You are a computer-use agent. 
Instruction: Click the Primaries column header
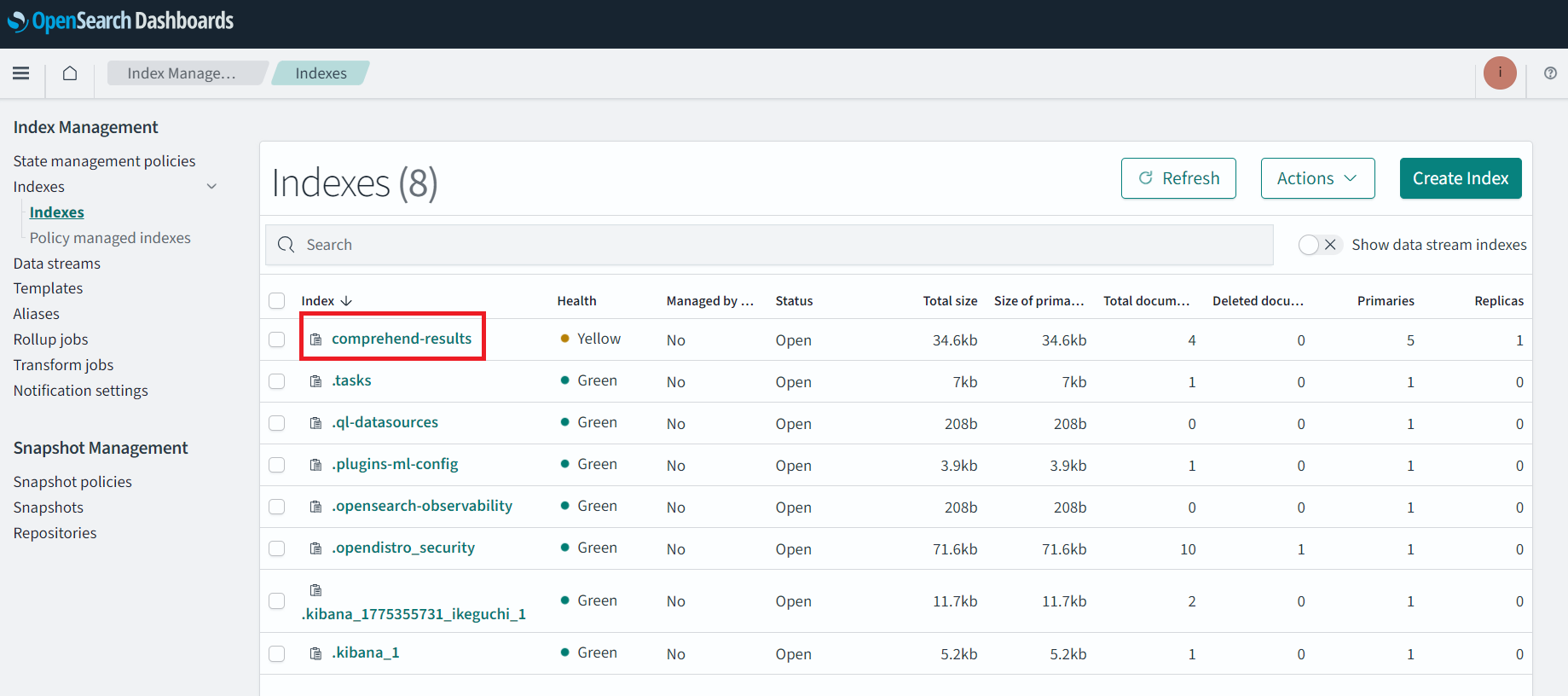(x=1386, y=301)
